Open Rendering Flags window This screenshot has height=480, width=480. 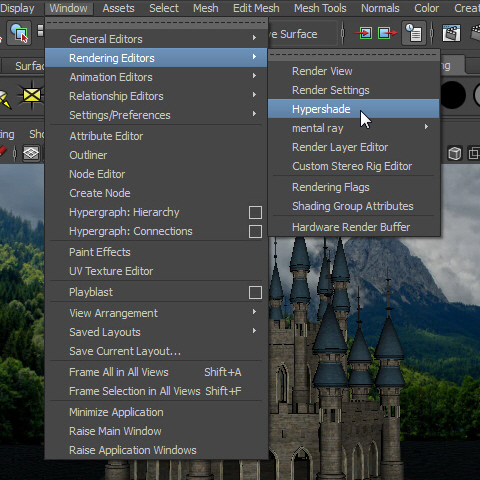click(353, 187)
